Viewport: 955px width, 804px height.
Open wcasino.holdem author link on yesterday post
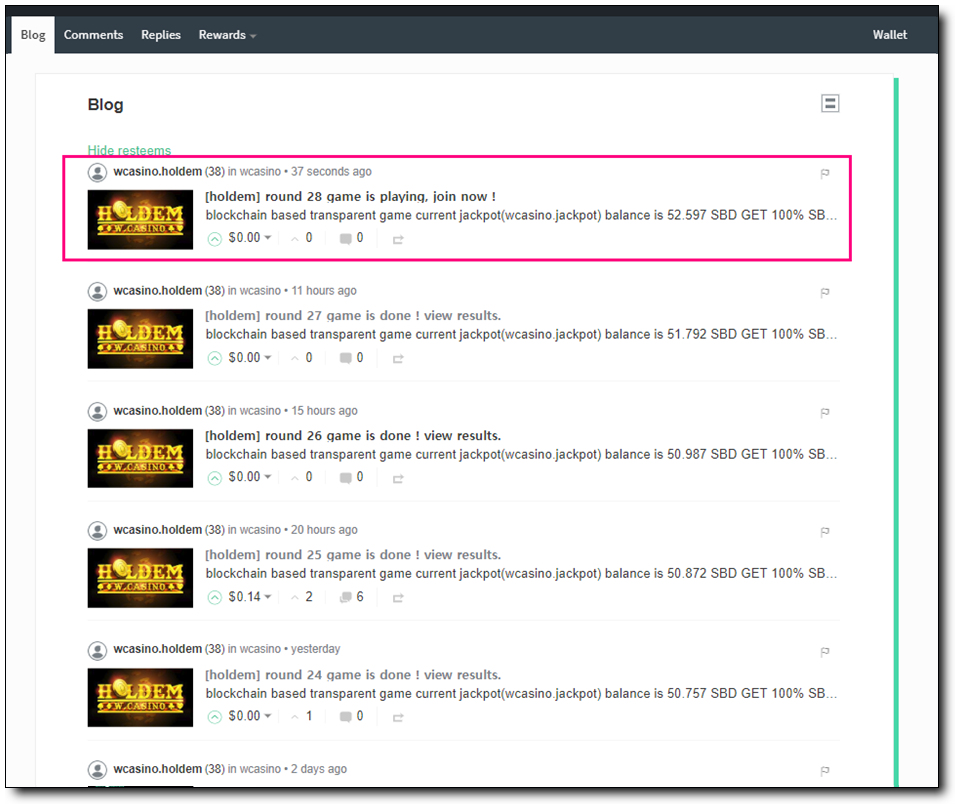(x=157, y=649)
